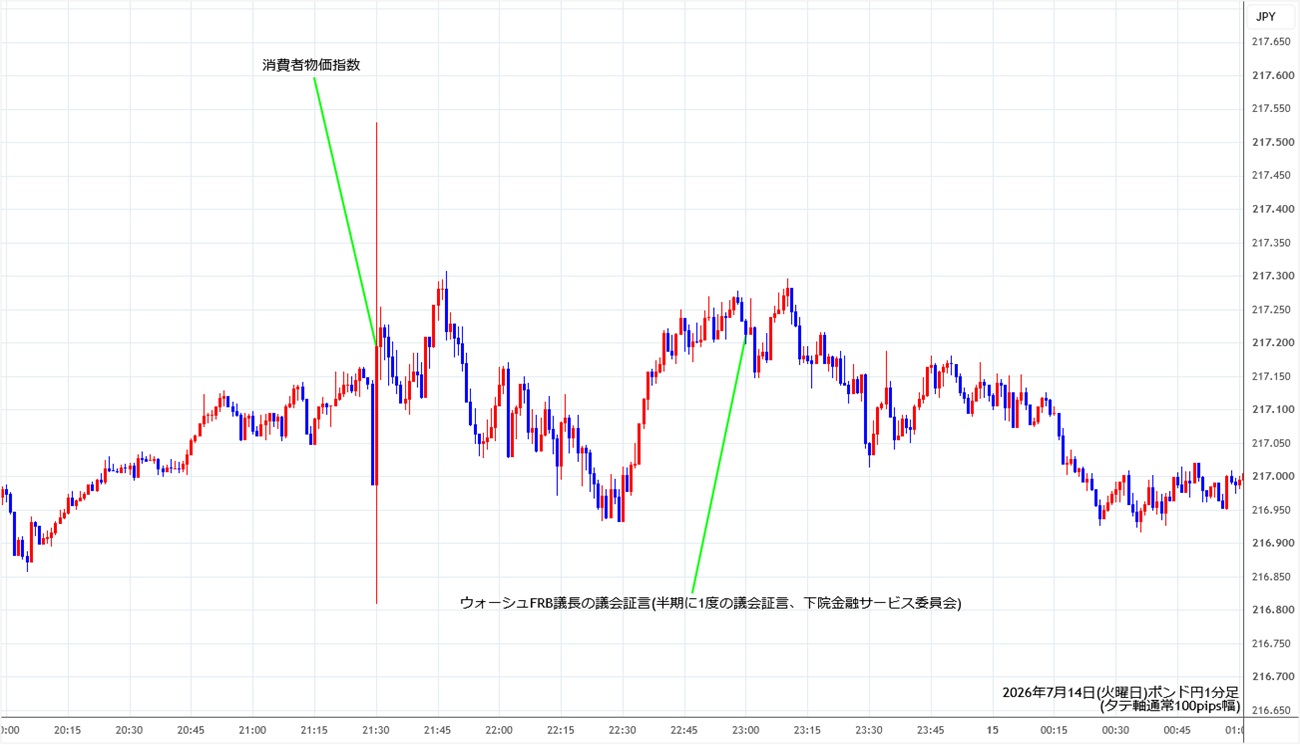Viewport: 1300px width, 745px height.
Task: Click the 20:30 time axis label
Action: tap(130, 730)
